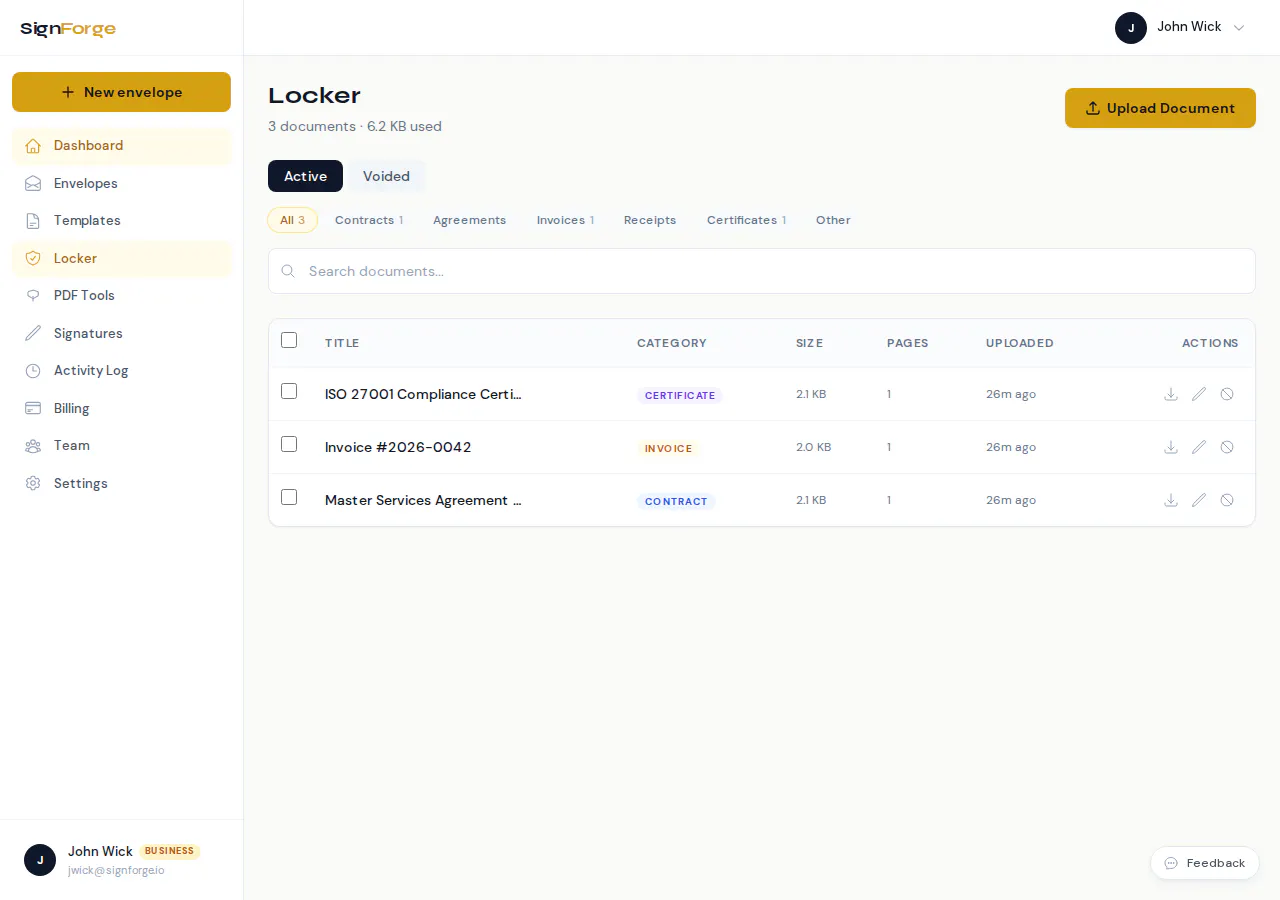Viewport: 1280px width, 900px height.
Task: Click in the Search documents field
Action: (762, 271)
